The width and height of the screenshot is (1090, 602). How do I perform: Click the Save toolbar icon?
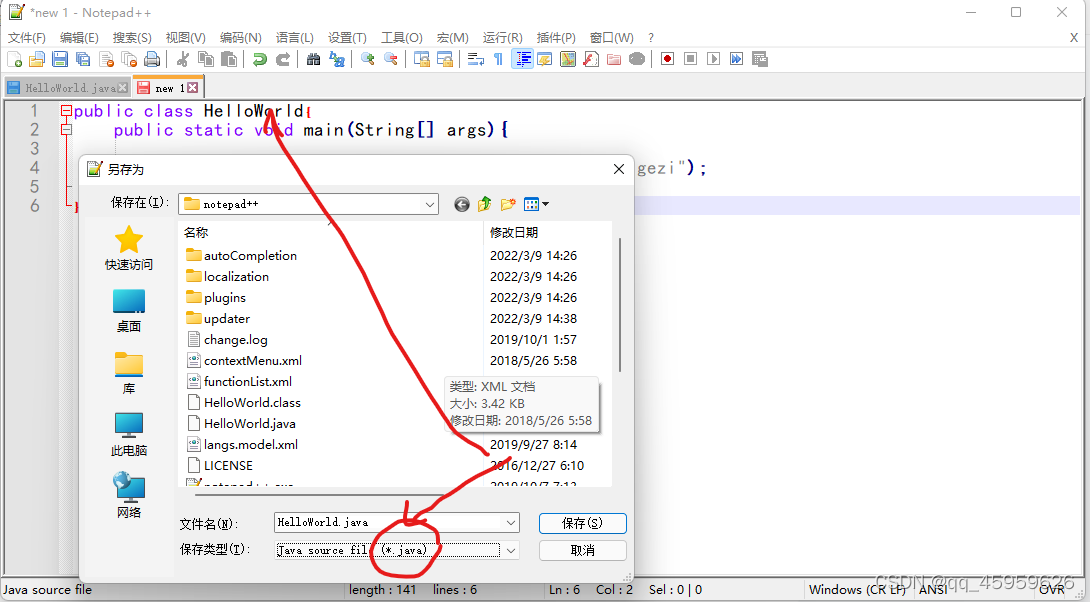[60, 59]
